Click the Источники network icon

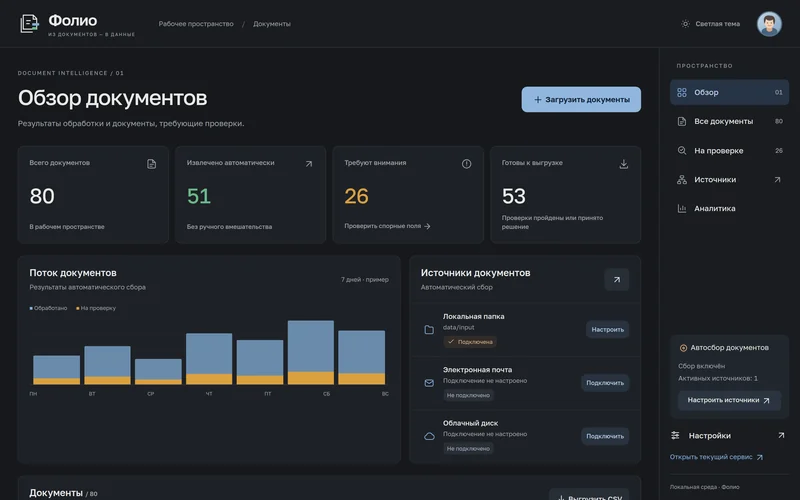pos(682,180)
